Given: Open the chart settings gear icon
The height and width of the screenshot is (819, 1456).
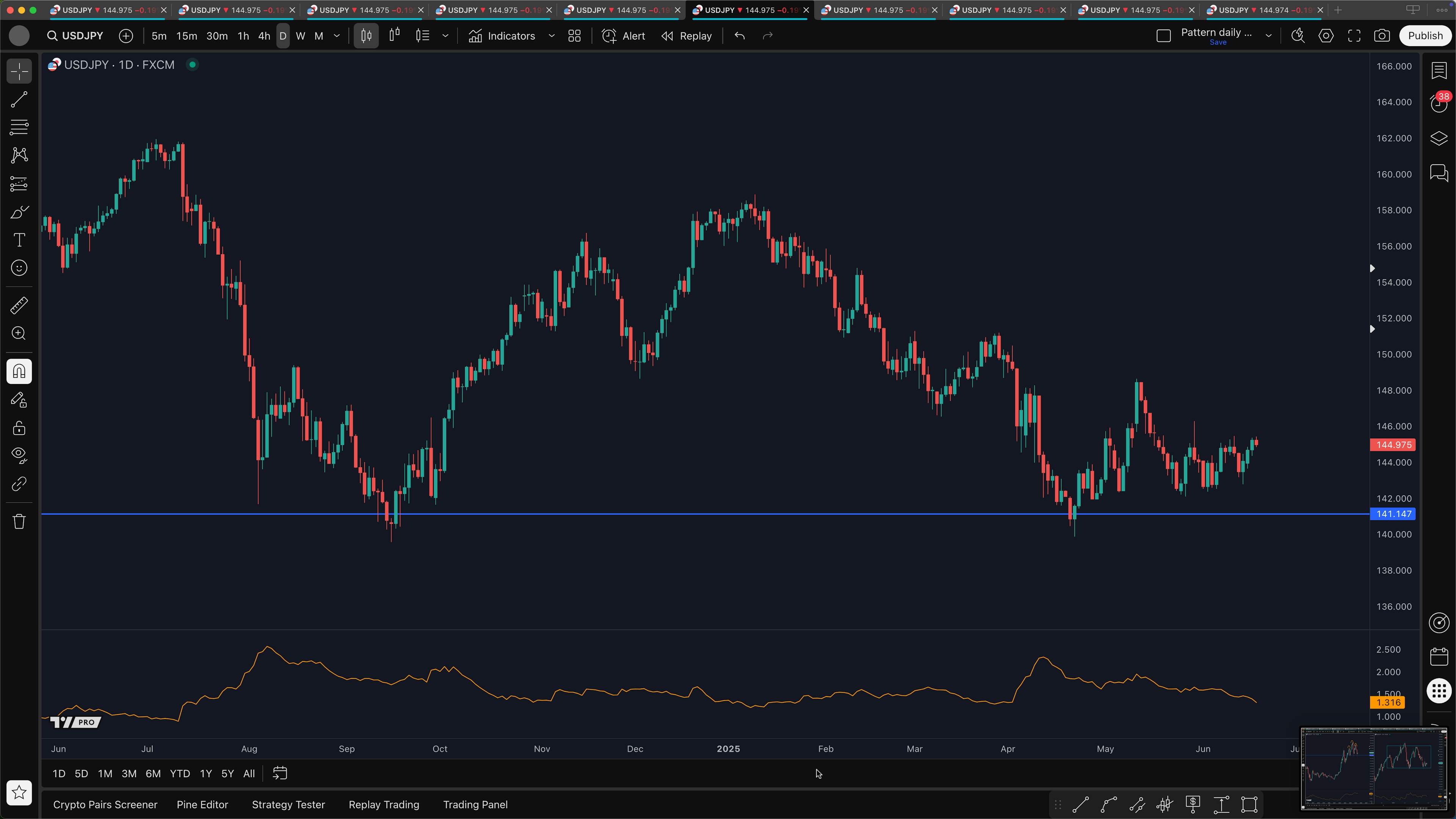Looking at the screenshot, I should coord(1326,36).
